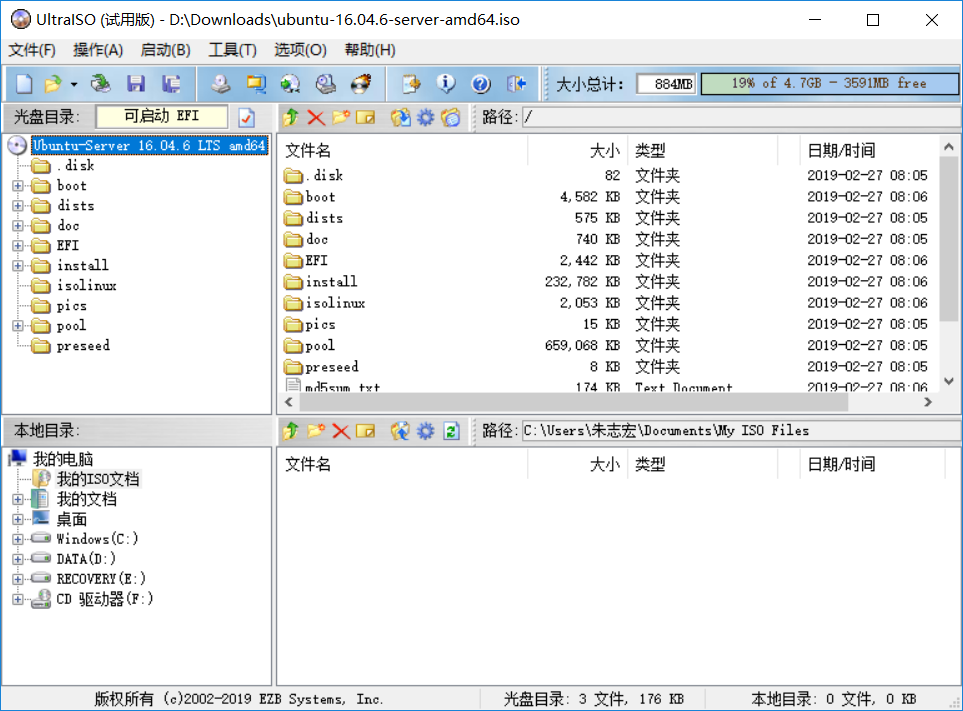Open the 文件(F) menu
The width and height of the screenshot is (963, 711).
click(x=32, y=50)
